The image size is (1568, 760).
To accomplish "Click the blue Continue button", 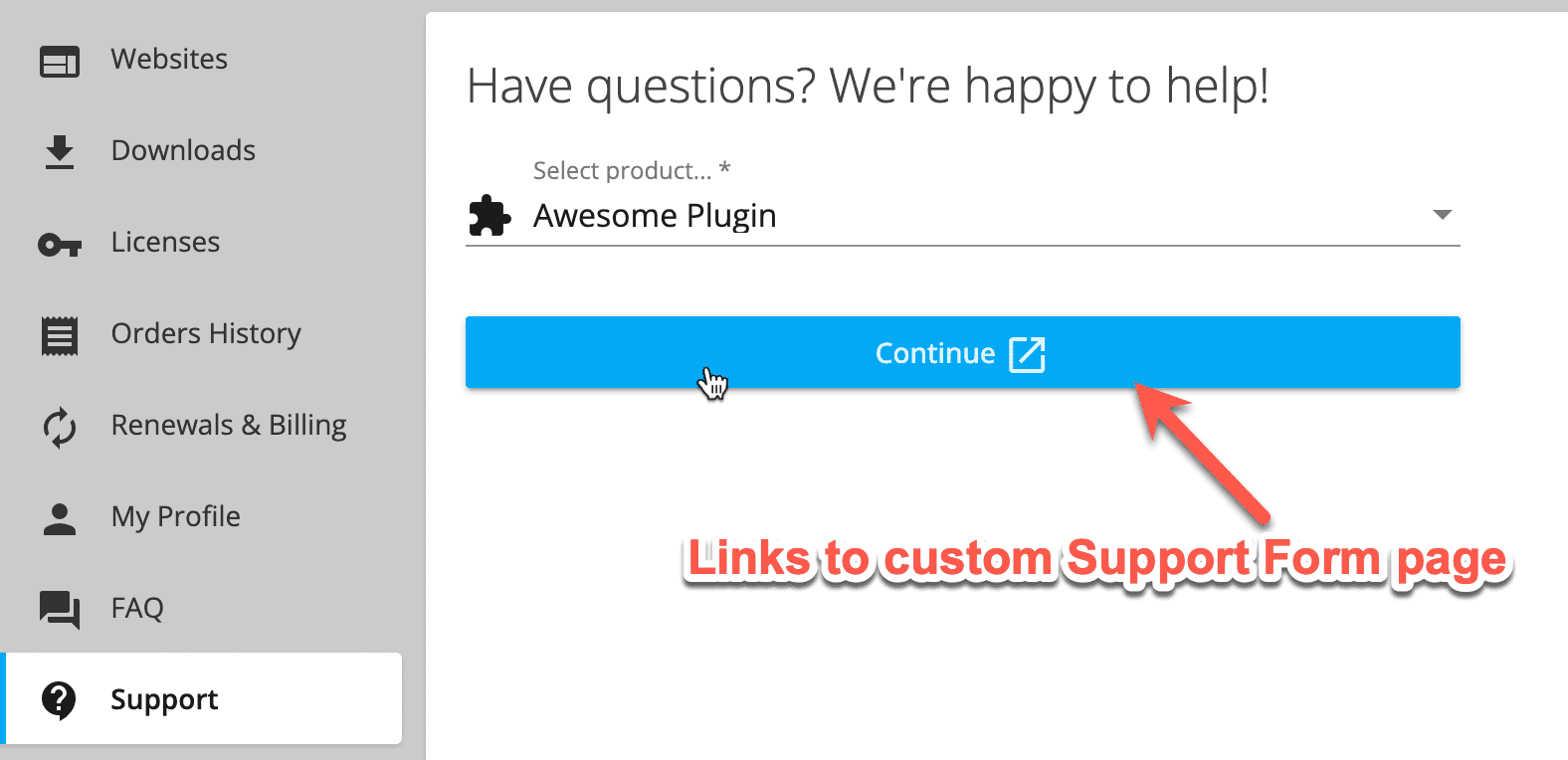I will [x=963, y=352].
